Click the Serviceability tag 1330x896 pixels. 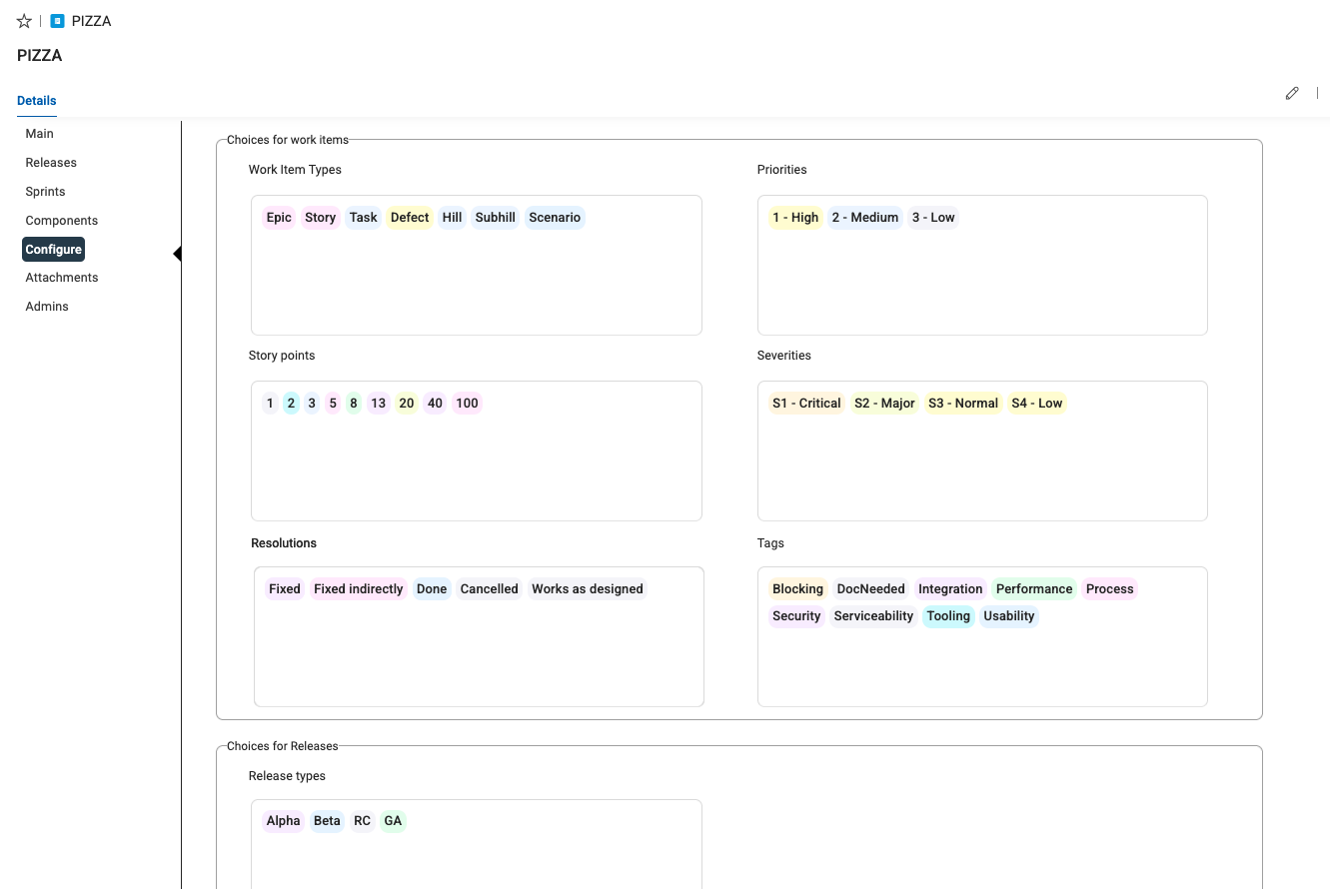tap(873, 616)
